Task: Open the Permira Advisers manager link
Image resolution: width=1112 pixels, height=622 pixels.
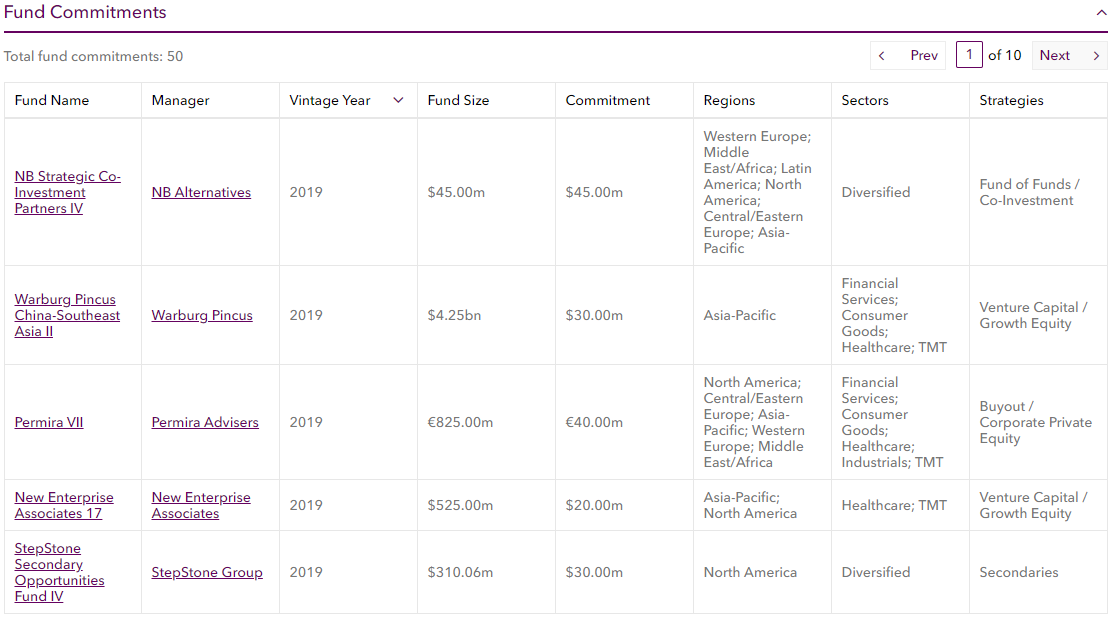Action: pyautogui.click(x=205, y=423)
